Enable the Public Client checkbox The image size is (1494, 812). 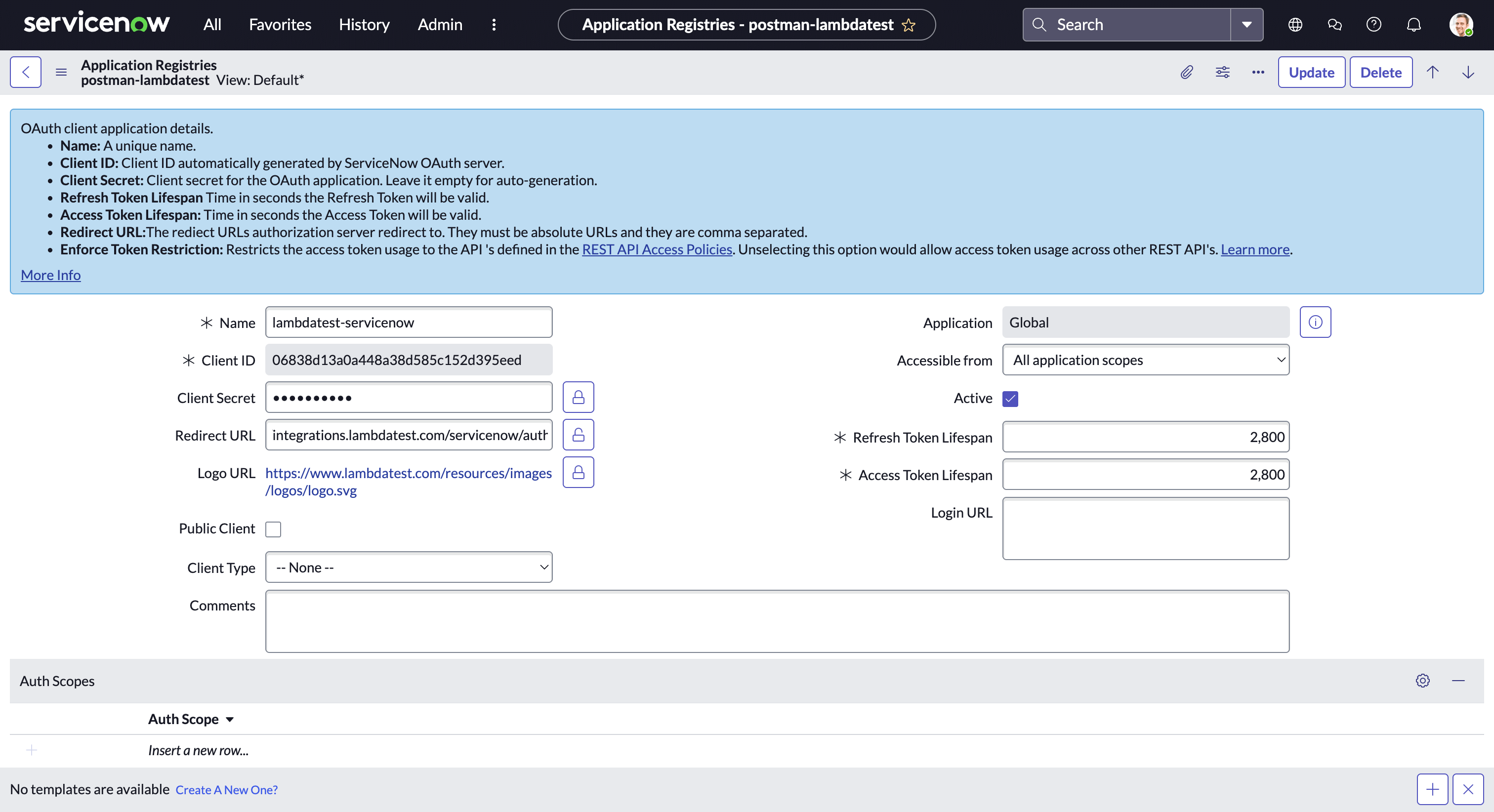[x=273, y=529]
